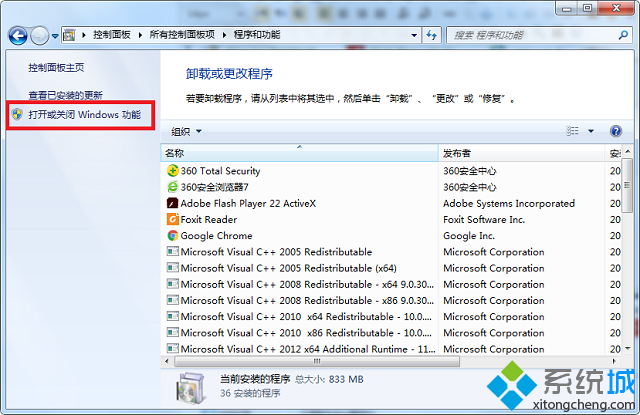Screen dimensions: 640x415
Task: Maximize the Programs and Features window
Action: (x=587, y=9)
